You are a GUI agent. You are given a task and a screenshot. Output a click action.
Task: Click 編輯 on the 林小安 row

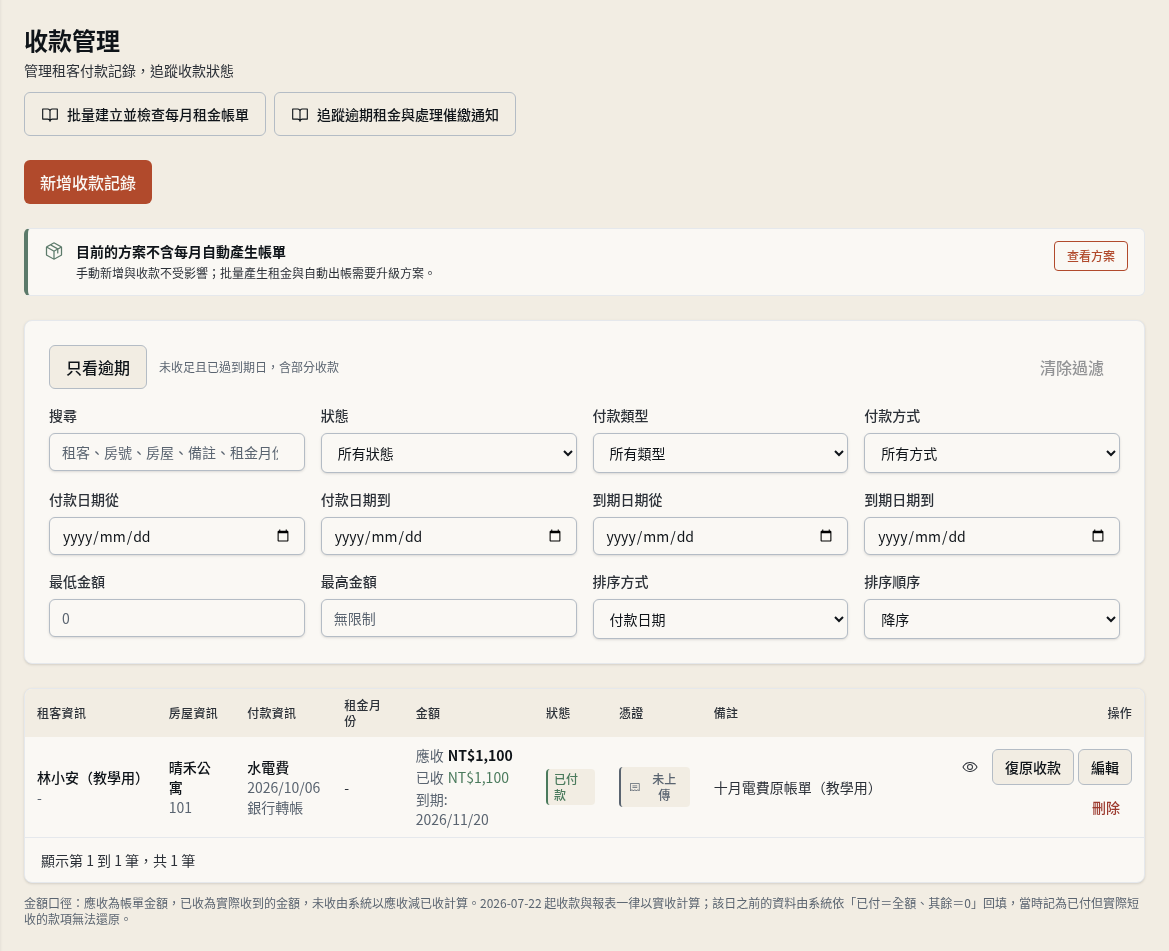1105,768
